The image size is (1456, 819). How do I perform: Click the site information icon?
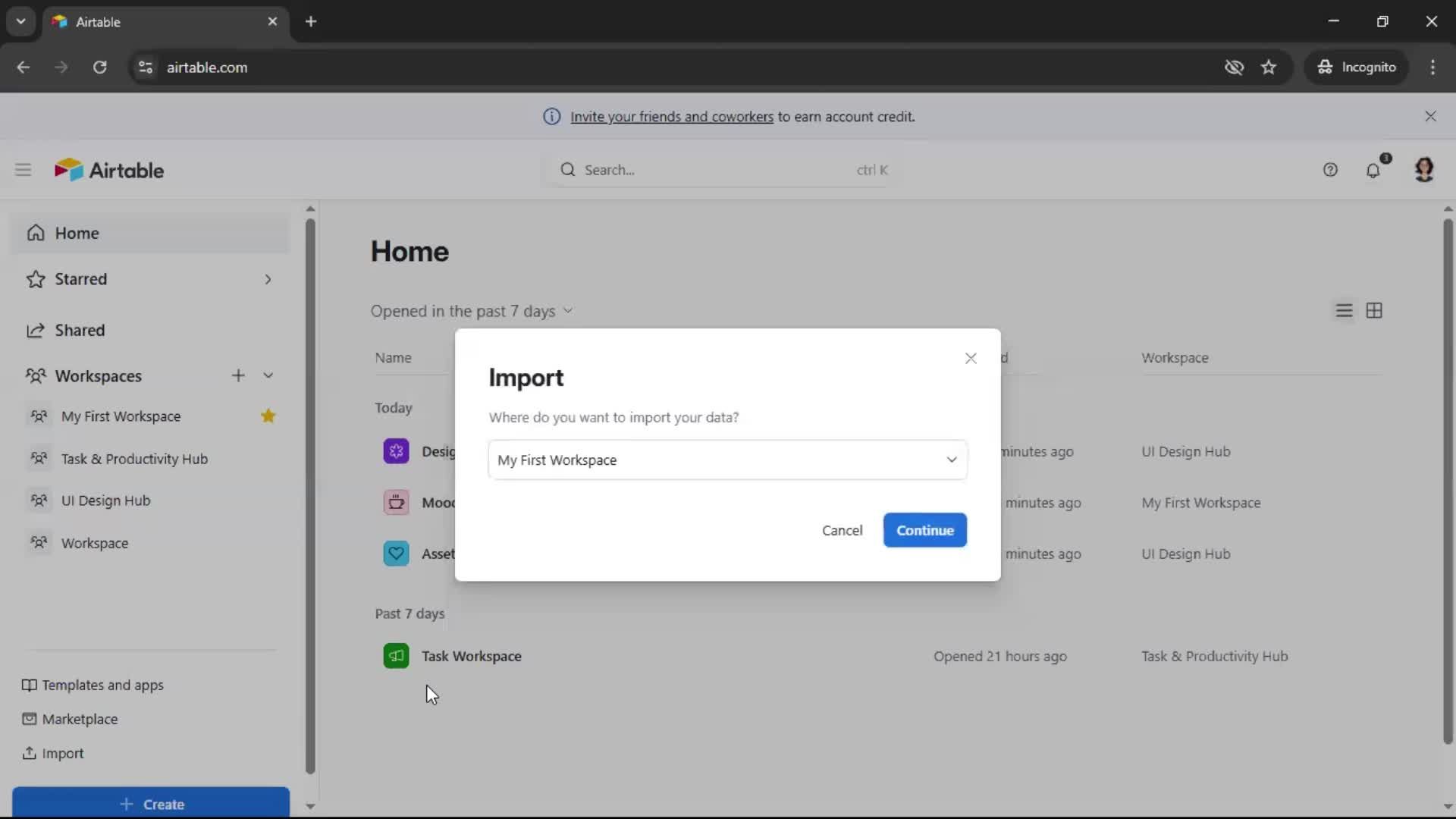146,67
